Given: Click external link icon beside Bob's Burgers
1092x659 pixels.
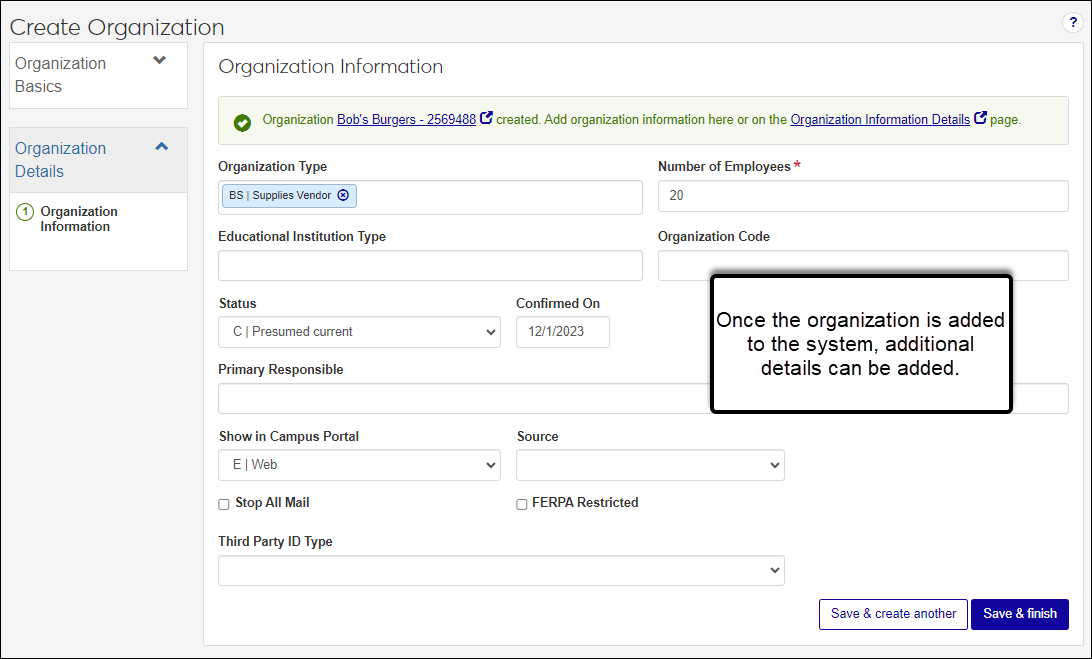Looking at the screenshot, I should point(486,118).
